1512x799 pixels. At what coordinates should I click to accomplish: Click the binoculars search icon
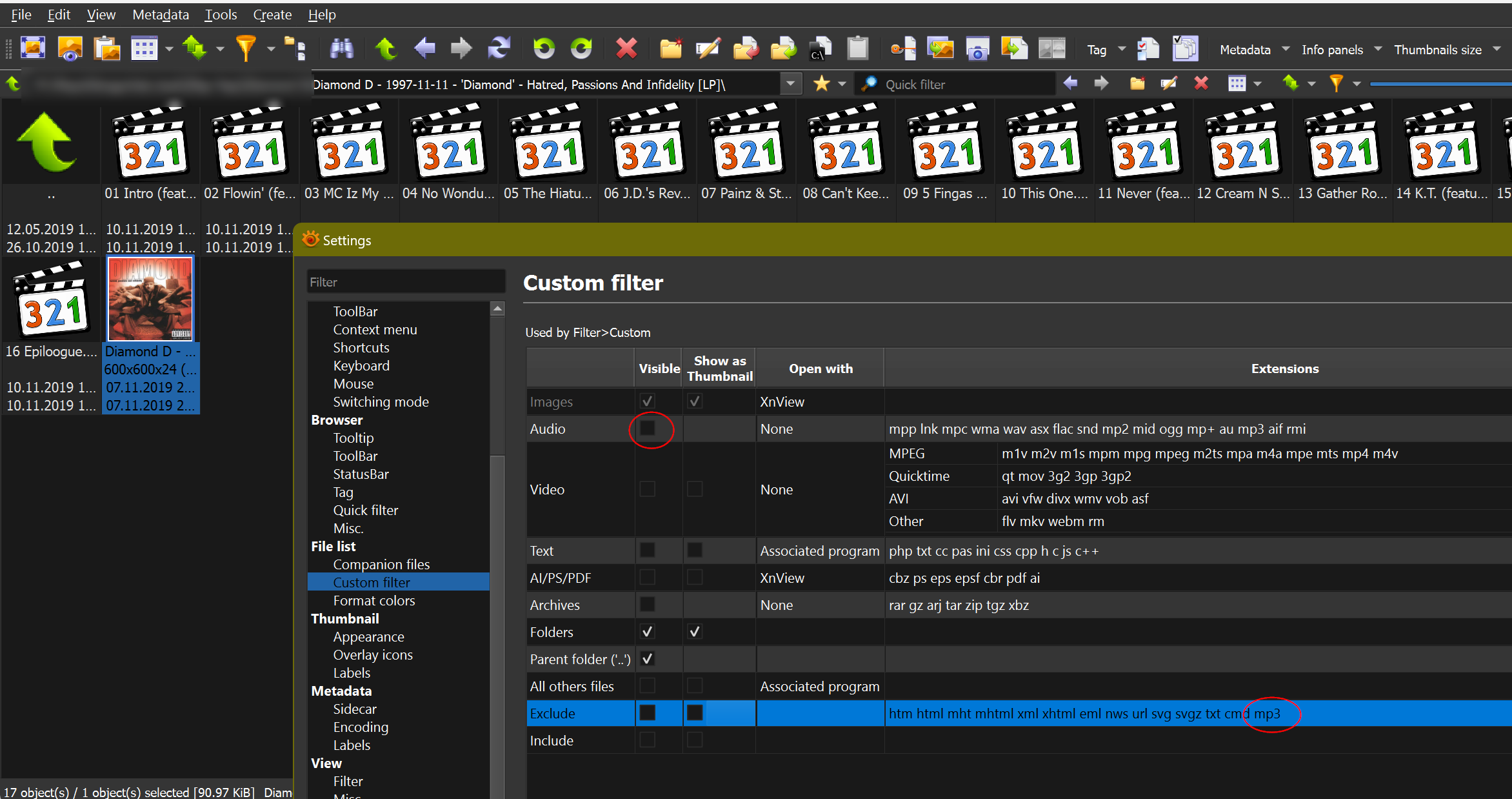point(341,49)
